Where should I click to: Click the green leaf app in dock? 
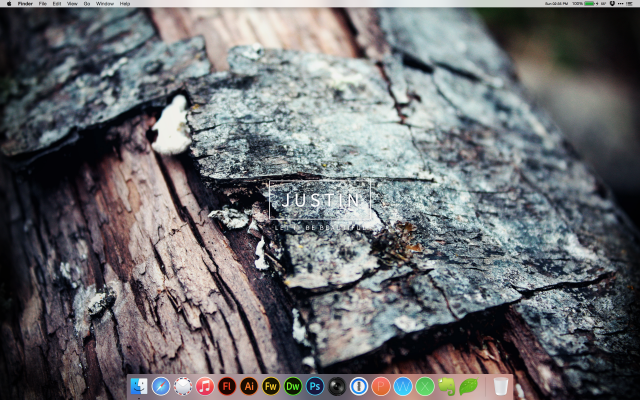469,386
